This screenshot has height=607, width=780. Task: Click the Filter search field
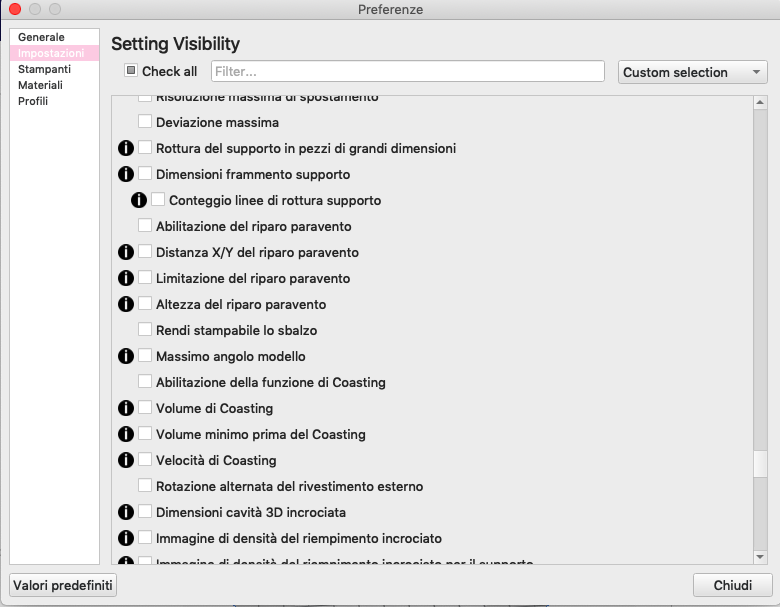pyautogui.click(x=407, y=71)
